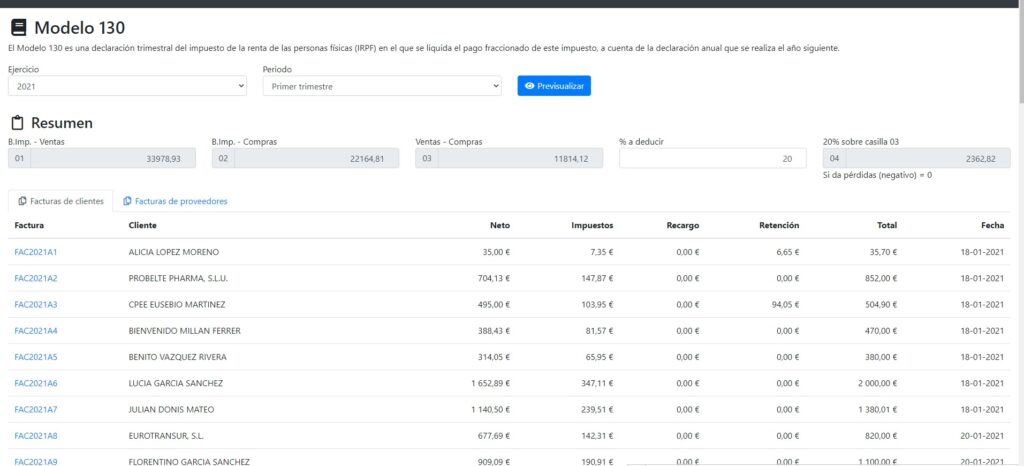This screenshot has height=466, width=1024.
Task: Expand the Periodo dropdown
Action: pyautogui.click(x=381, y=87)
